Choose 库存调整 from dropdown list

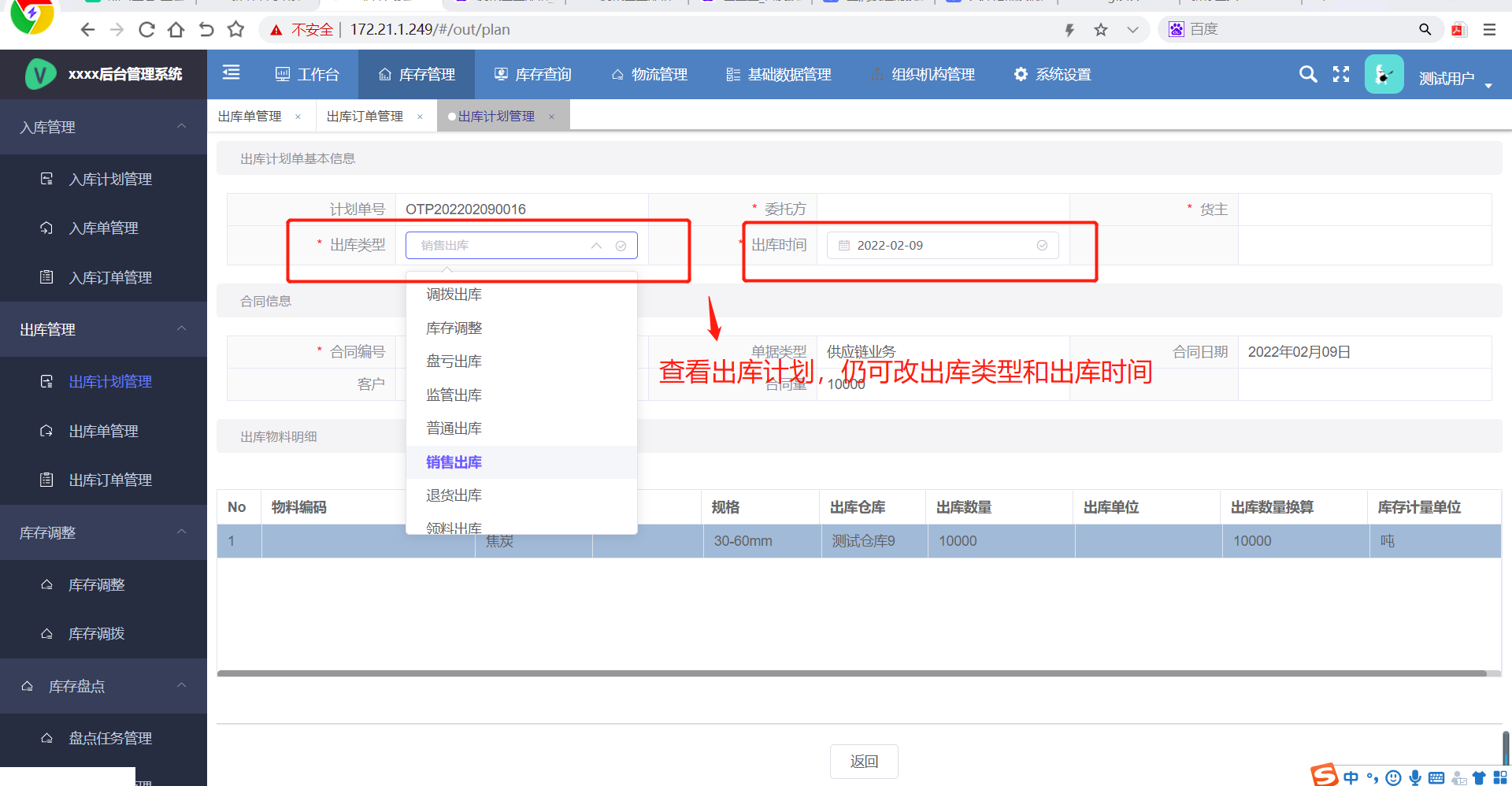(521, 328)
